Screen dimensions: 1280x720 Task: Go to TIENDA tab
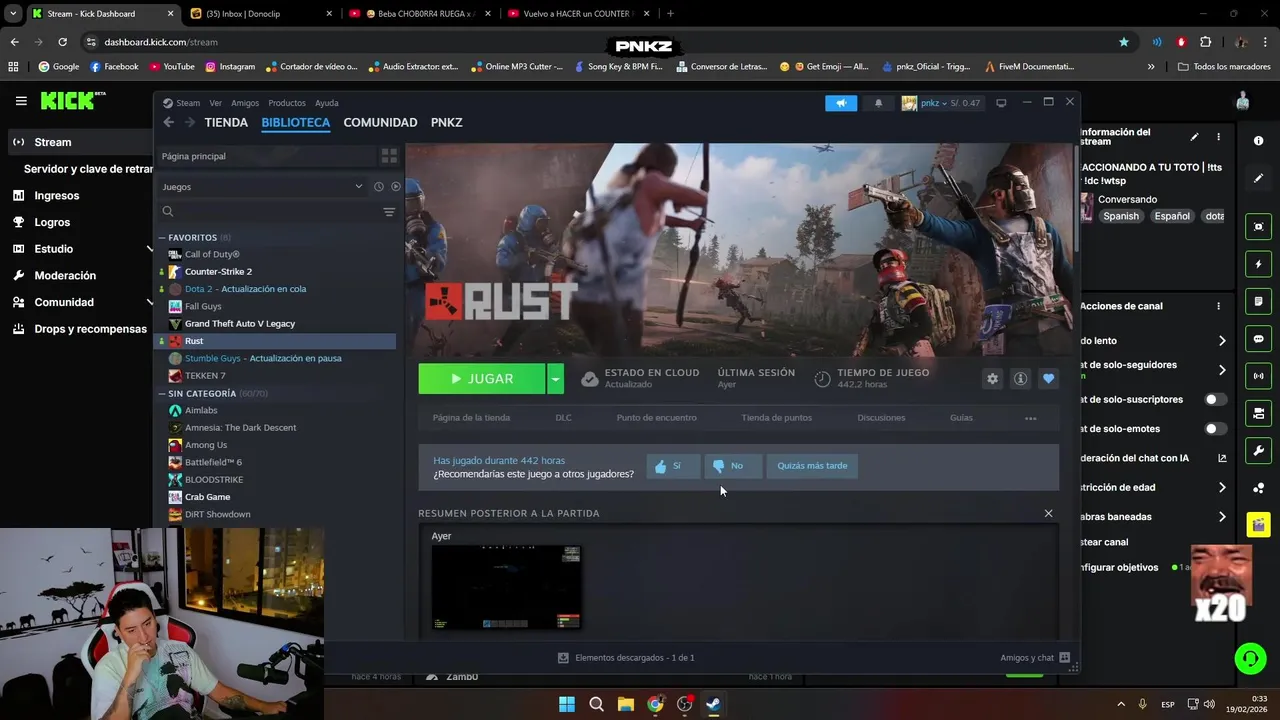pos(226,122)
